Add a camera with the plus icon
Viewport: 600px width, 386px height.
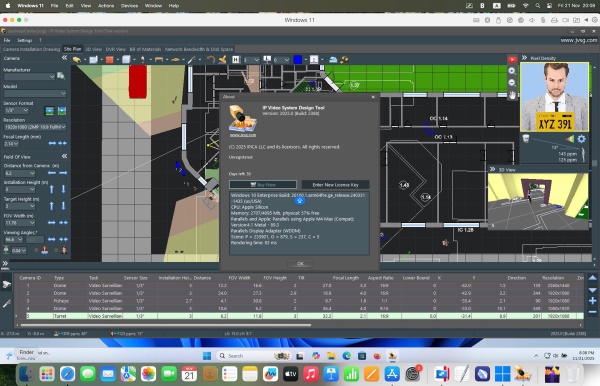[592, 301]
